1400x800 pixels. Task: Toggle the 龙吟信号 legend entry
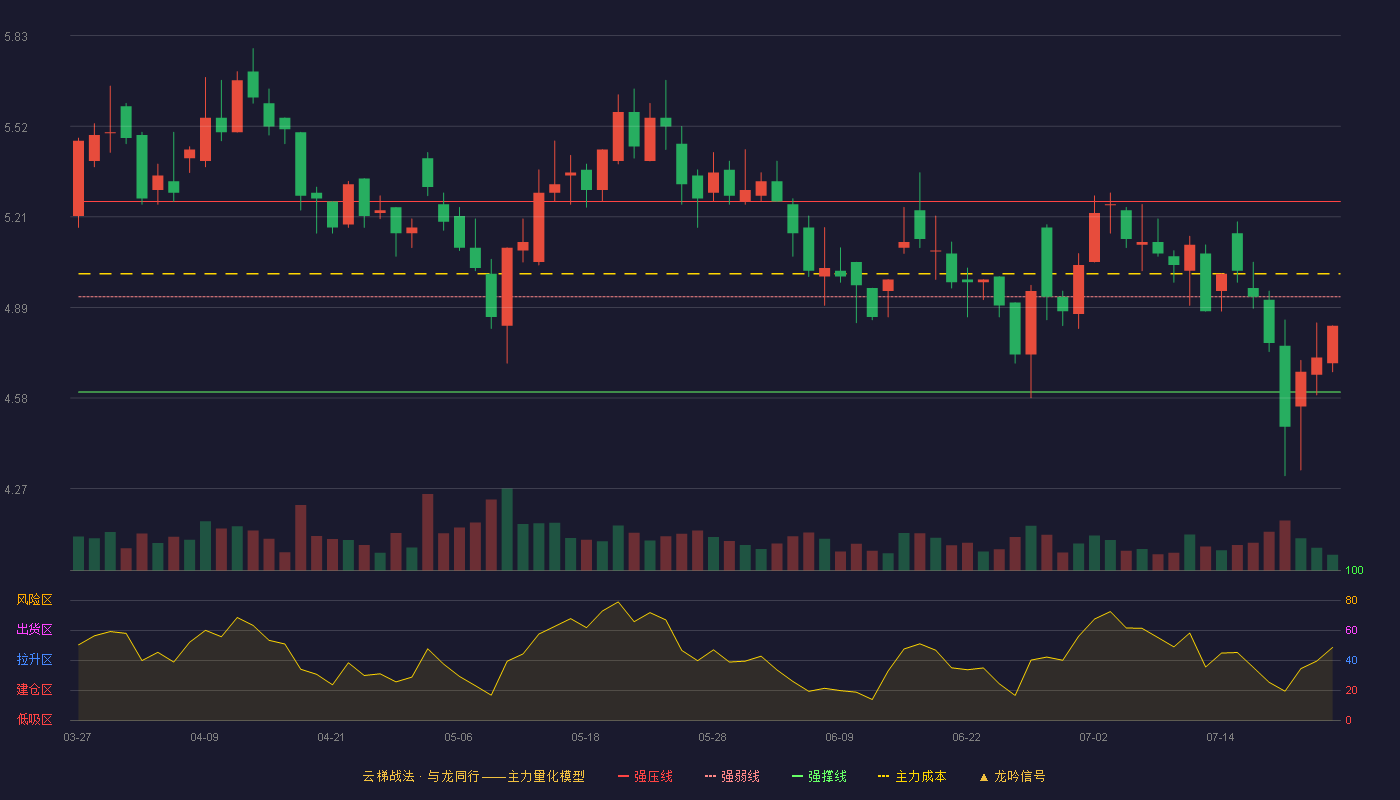point(1012,776)
